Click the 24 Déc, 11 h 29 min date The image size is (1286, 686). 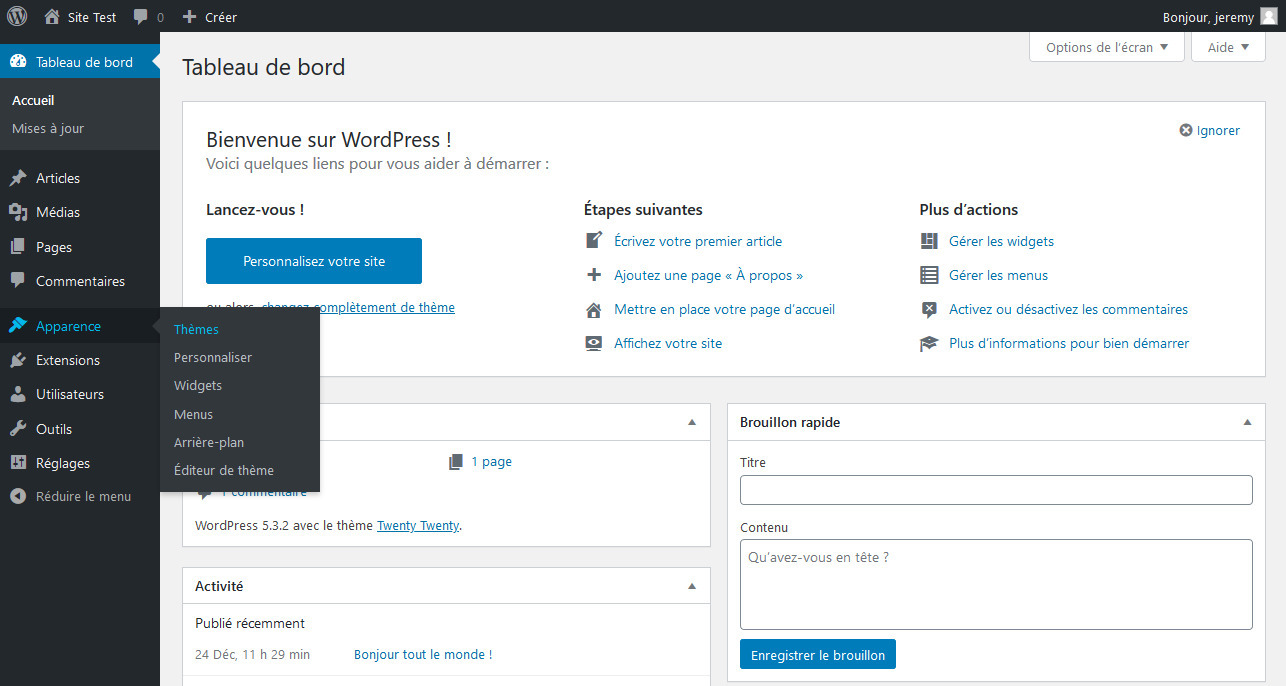252,655
